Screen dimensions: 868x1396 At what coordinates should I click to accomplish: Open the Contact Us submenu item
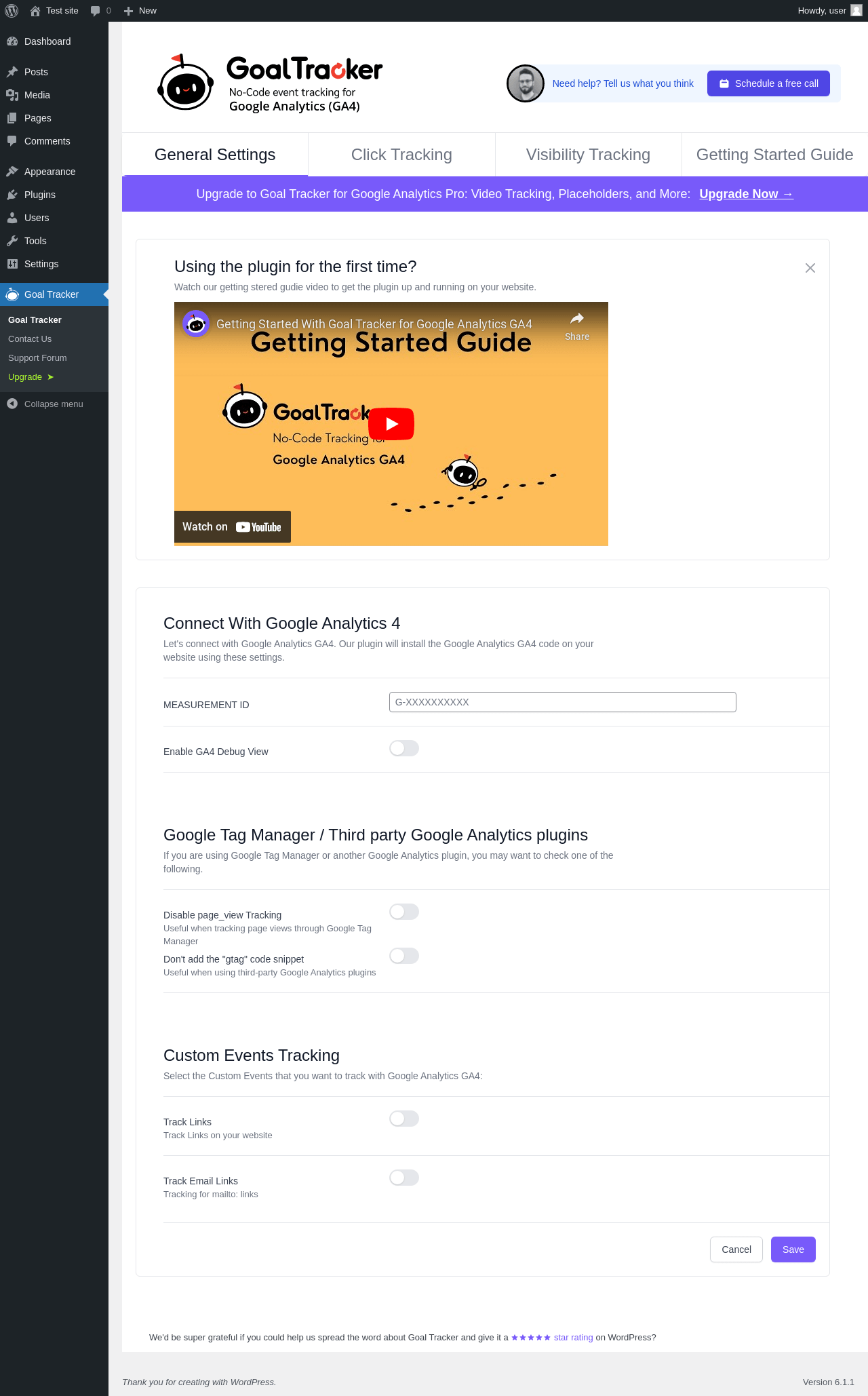(30, 339)
